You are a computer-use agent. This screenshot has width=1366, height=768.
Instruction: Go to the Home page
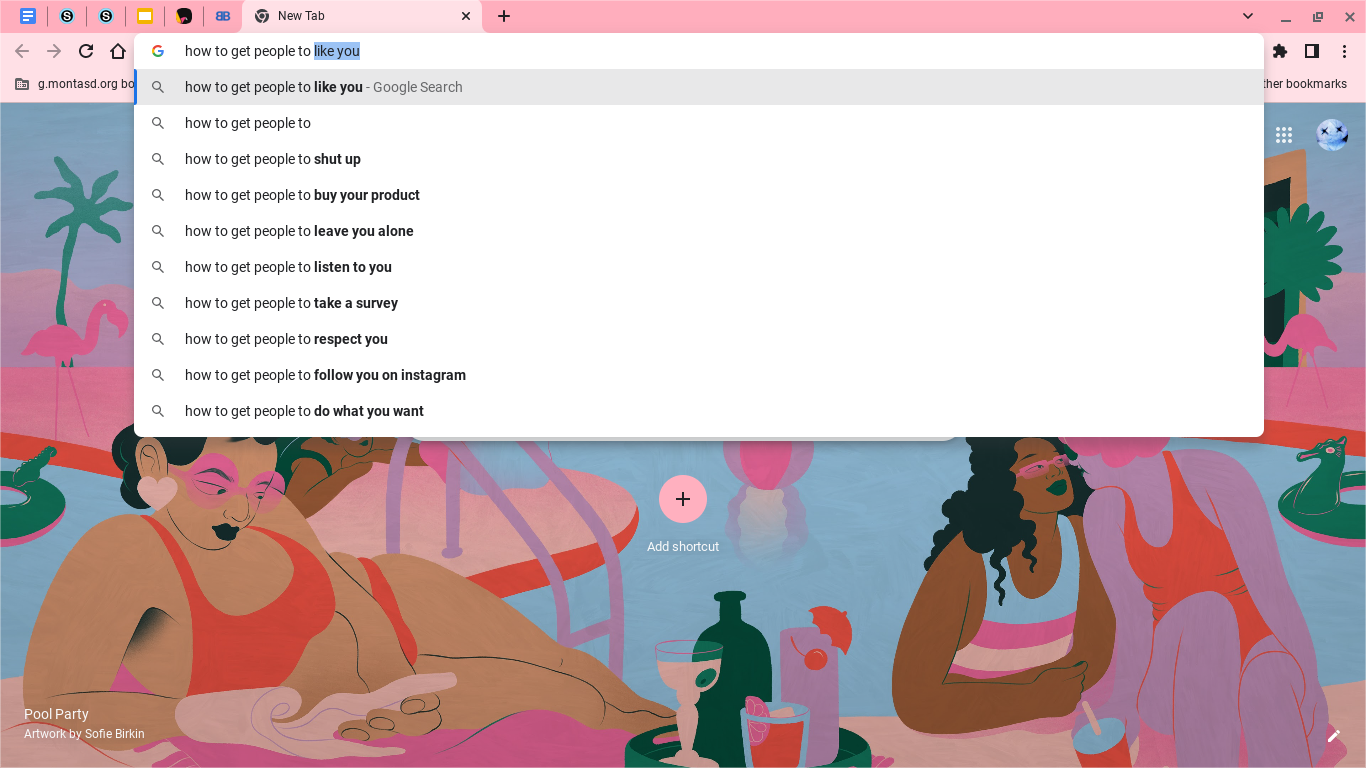click(x=118, y=51)
